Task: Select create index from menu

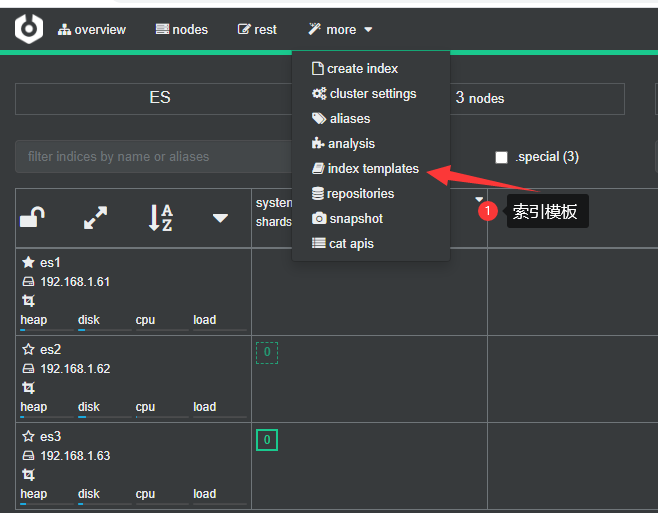Action: (x=355, y=68)
